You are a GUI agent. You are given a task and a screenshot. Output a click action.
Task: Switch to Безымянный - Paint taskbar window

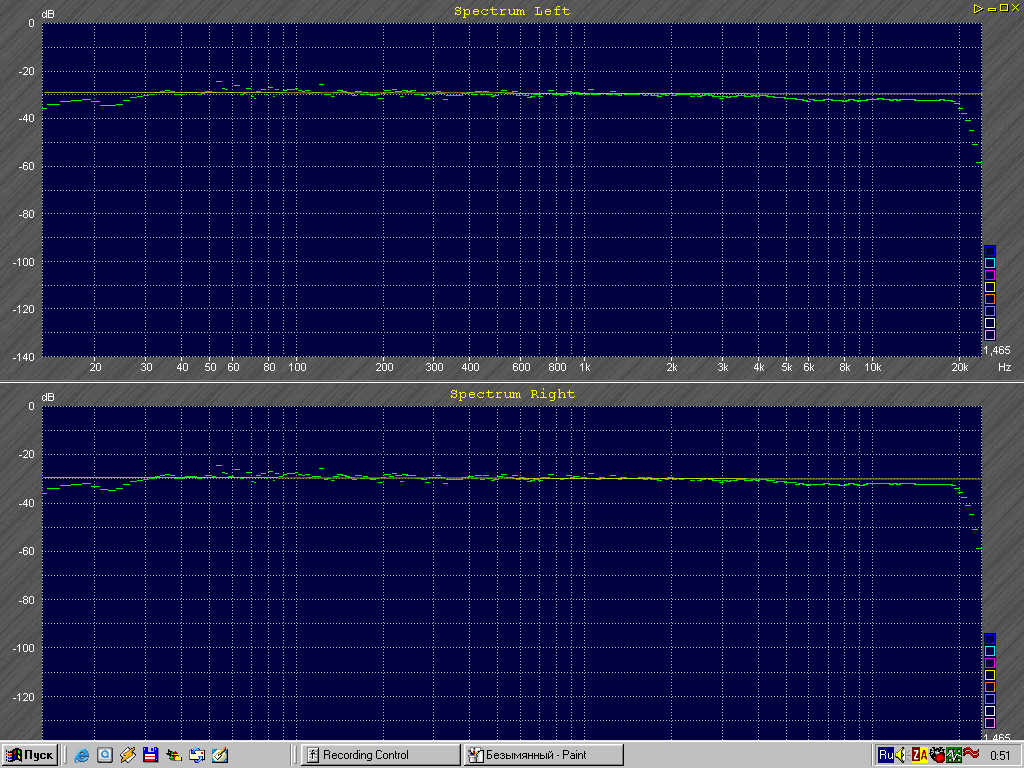pos(543,755)
